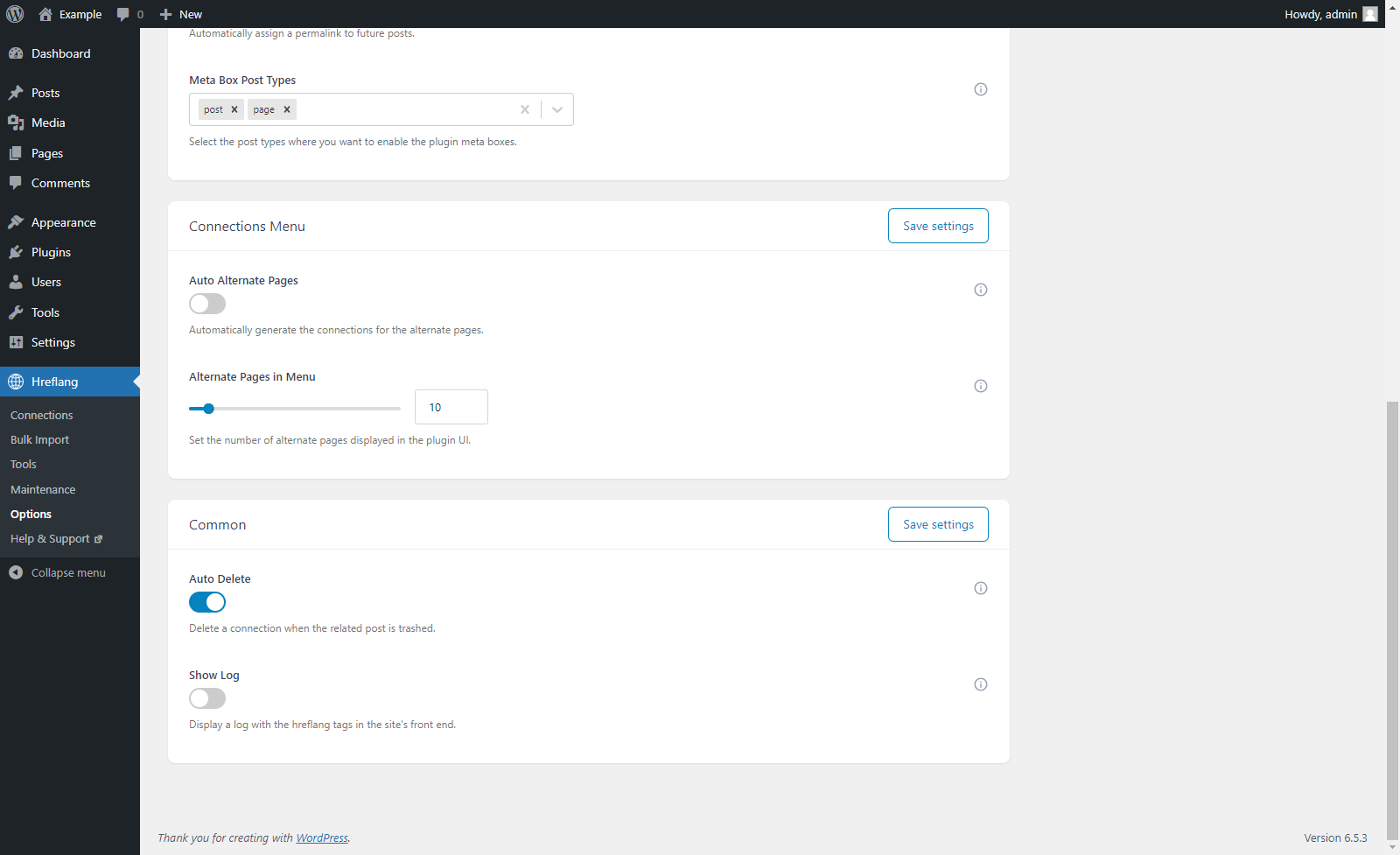Click the Appearance paintbrush icon
Viewport: 1400px width, 855px height.
tap(17, 221)
